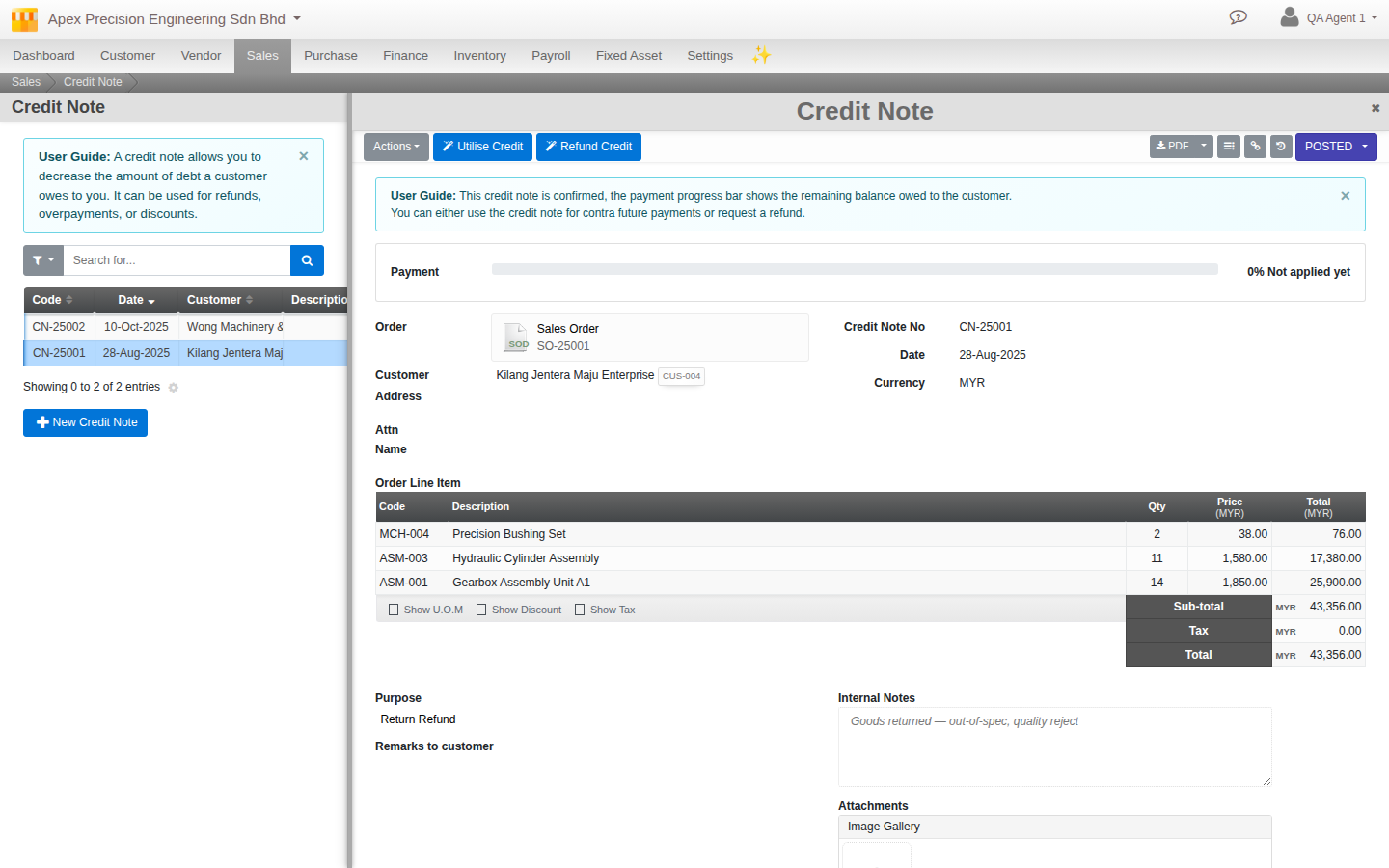
Task: Open the Finance menu
Action: pos(405,56)
